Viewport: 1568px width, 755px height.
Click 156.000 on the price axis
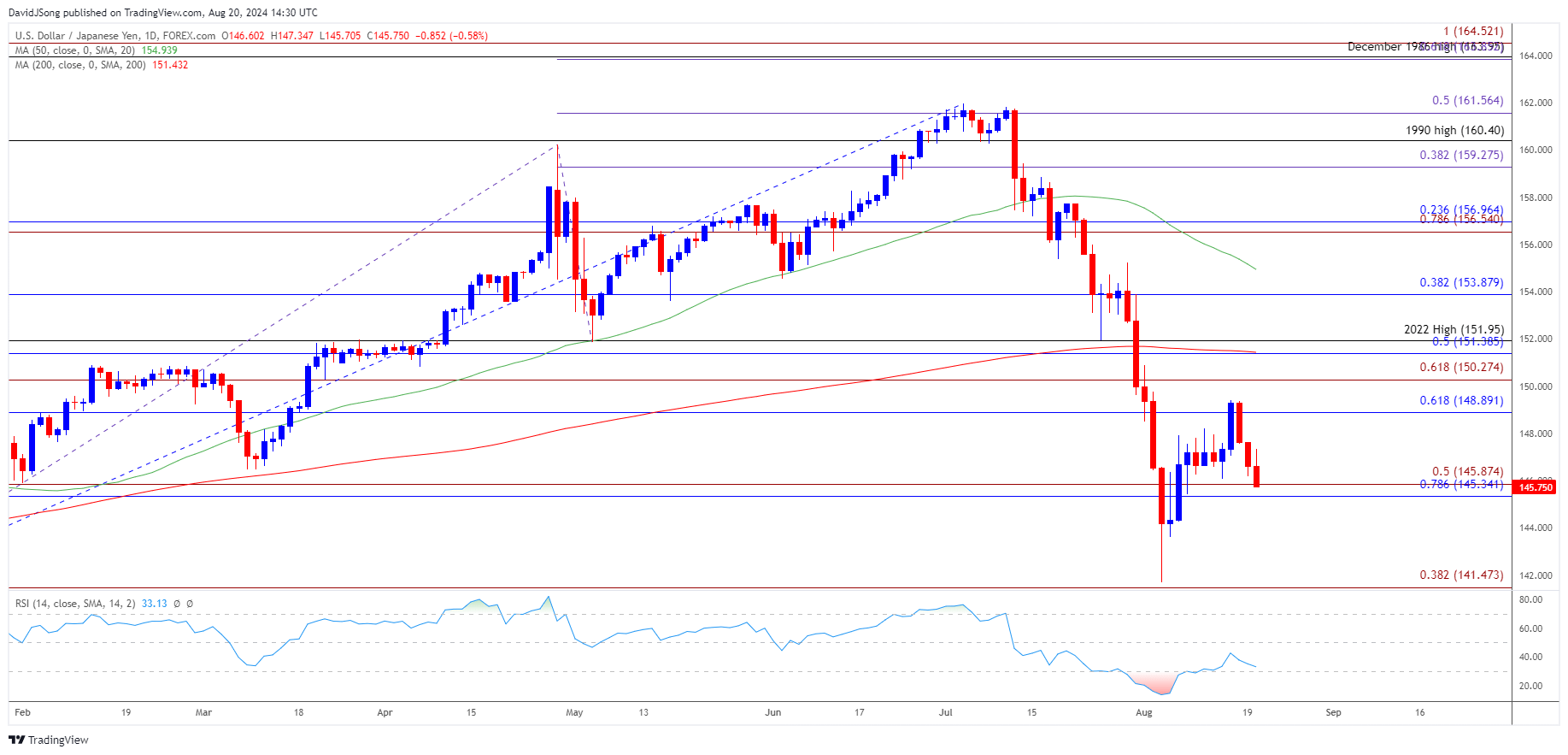(1536, 245)
